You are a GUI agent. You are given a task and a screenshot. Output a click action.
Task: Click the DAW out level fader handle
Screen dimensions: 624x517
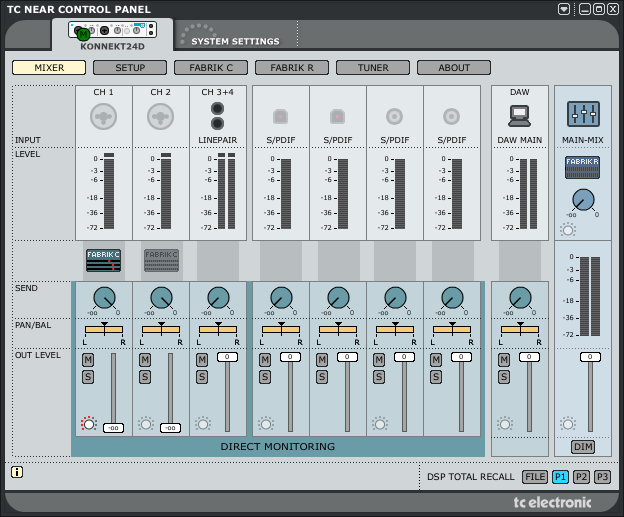point(529,357)
